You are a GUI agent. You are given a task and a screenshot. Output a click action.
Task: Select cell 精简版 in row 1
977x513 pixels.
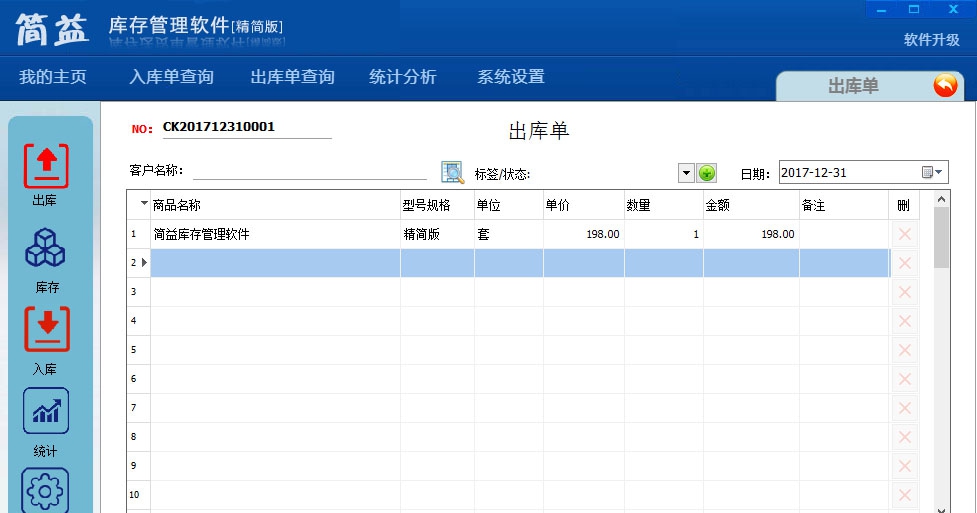click(437, 234)
